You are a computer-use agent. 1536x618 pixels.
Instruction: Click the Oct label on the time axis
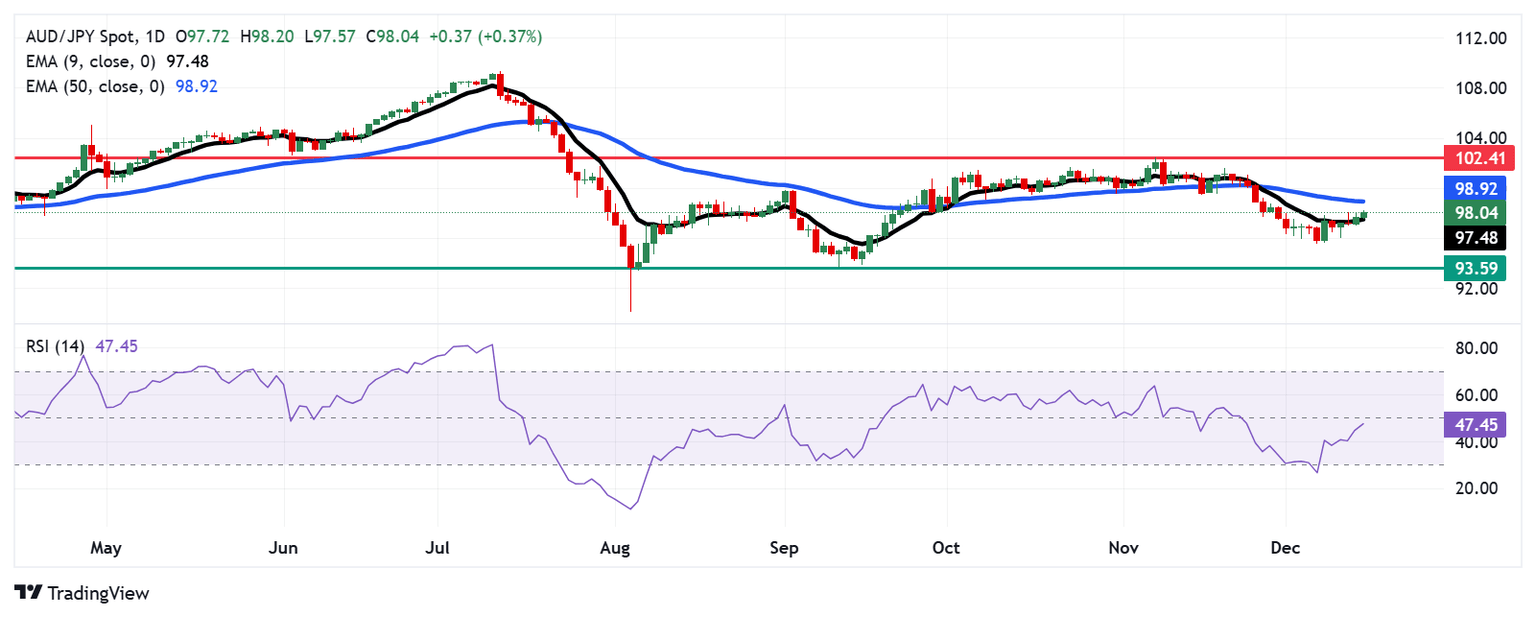[x=945, y=548]
